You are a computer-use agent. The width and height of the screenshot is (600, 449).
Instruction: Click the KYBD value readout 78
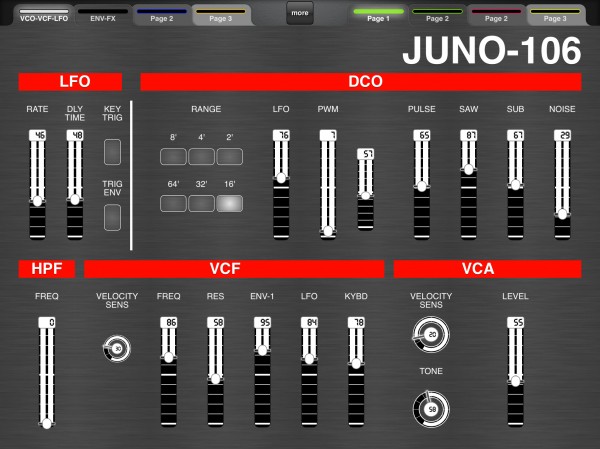(356, 322)
